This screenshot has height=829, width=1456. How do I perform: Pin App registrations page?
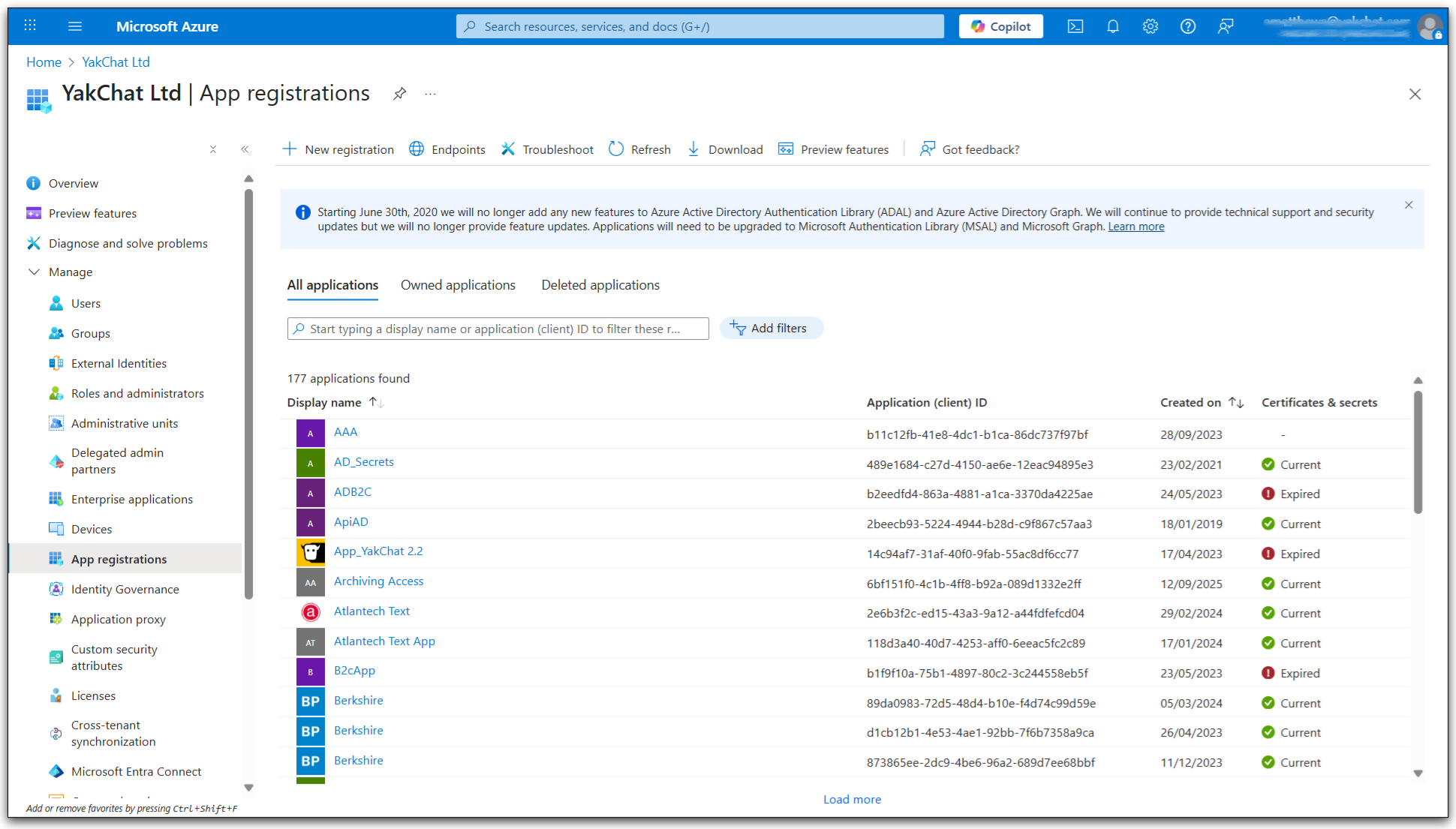tap(399, 94)
